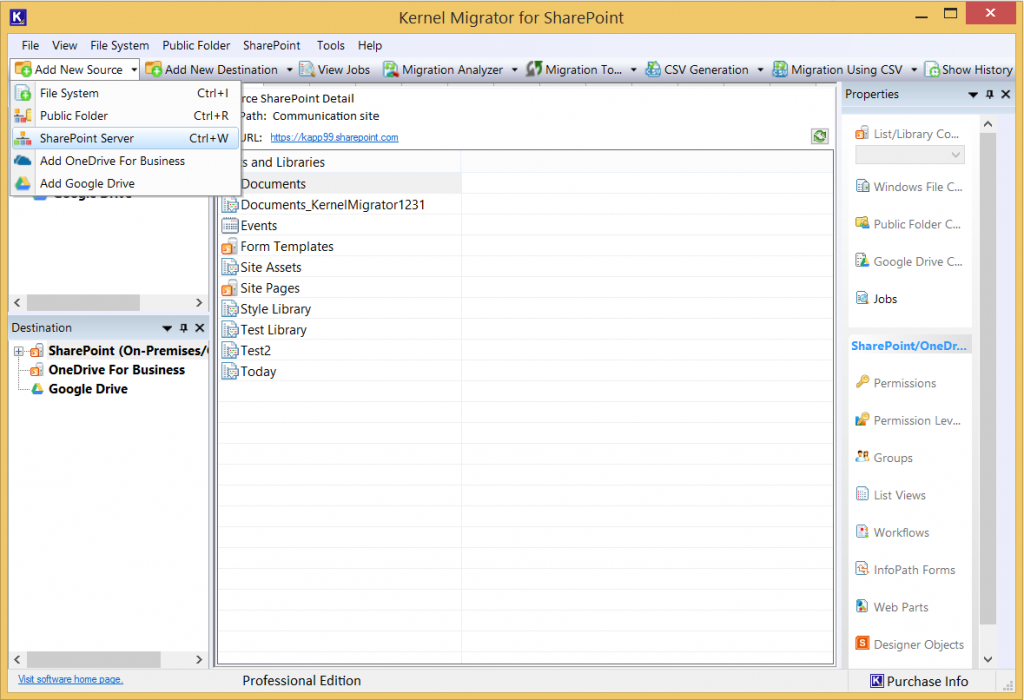Image resolution: width=1024 pixels, height=700 pixels.
Task: Visit the software home page link
Action: coord(69,678)
